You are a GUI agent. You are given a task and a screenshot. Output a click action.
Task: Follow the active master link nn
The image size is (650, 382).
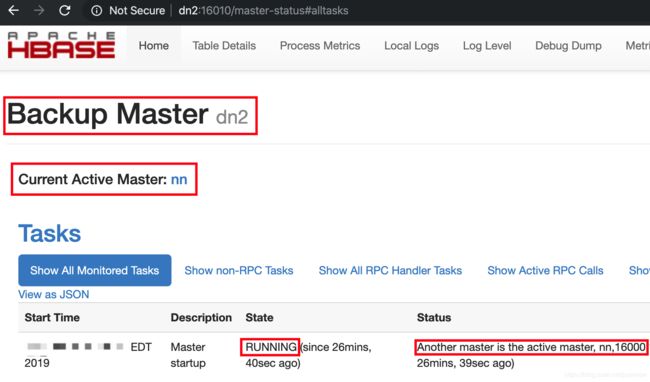click(179, 179)
